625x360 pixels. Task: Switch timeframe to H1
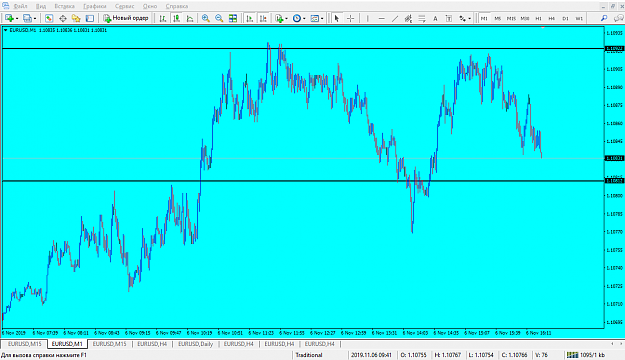tap(539, 18)
